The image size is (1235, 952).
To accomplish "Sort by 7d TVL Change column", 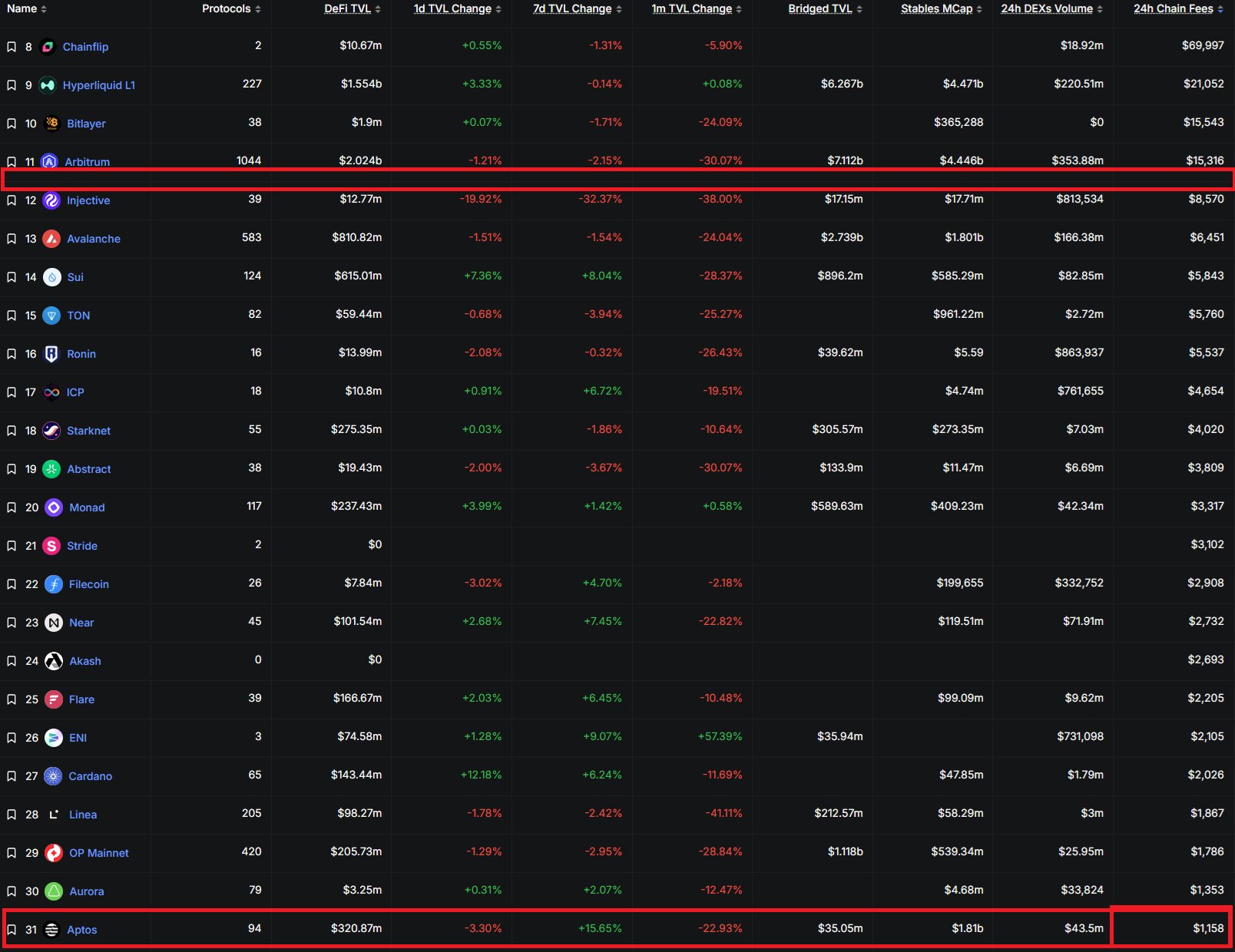I will click(x=578, y=8).
